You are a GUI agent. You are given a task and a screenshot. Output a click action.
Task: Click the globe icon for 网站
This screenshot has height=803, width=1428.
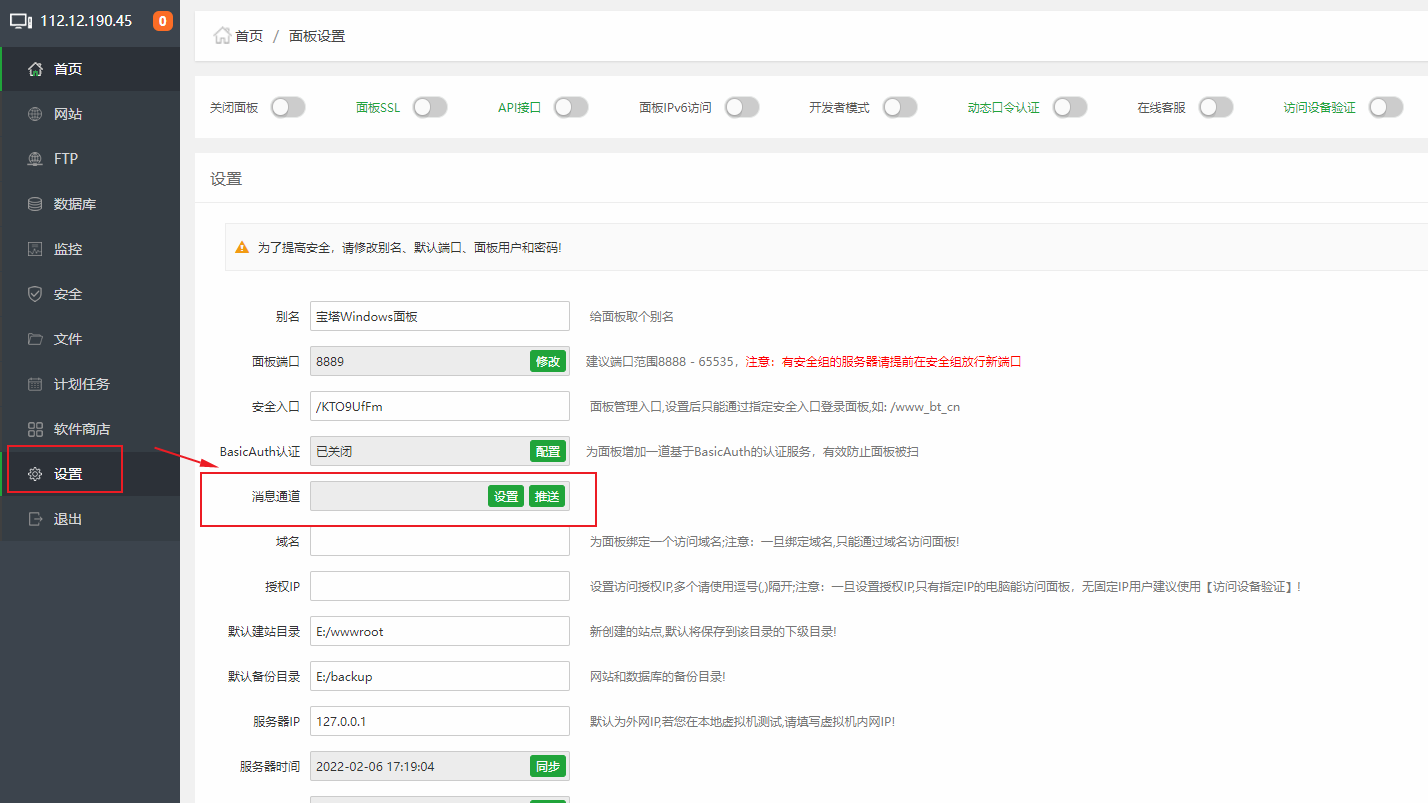(x=35, y=114)
